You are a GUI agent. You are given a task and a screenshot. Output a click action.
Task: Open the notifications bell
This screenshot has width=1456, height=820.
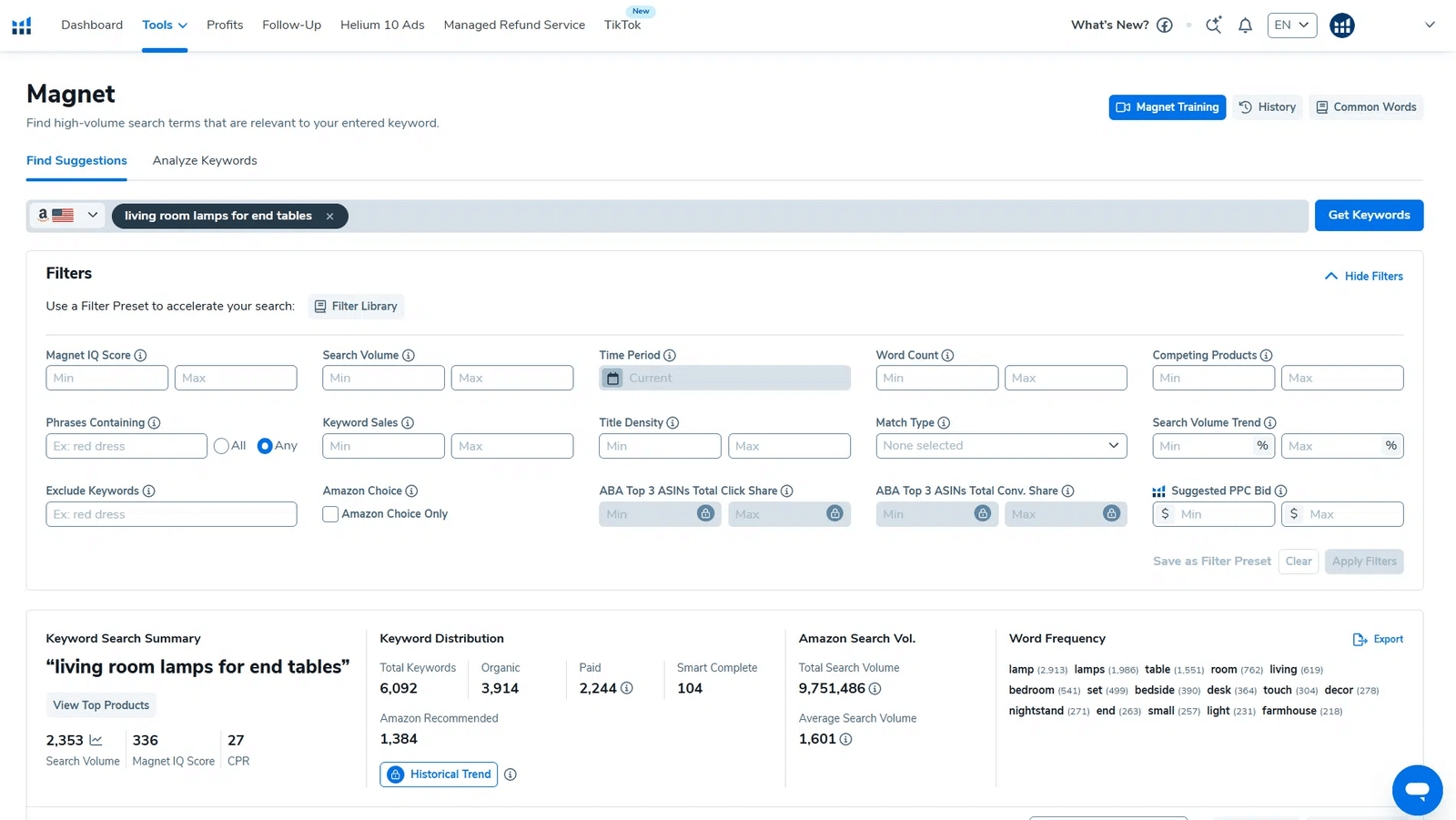[x=1245, y=25]
